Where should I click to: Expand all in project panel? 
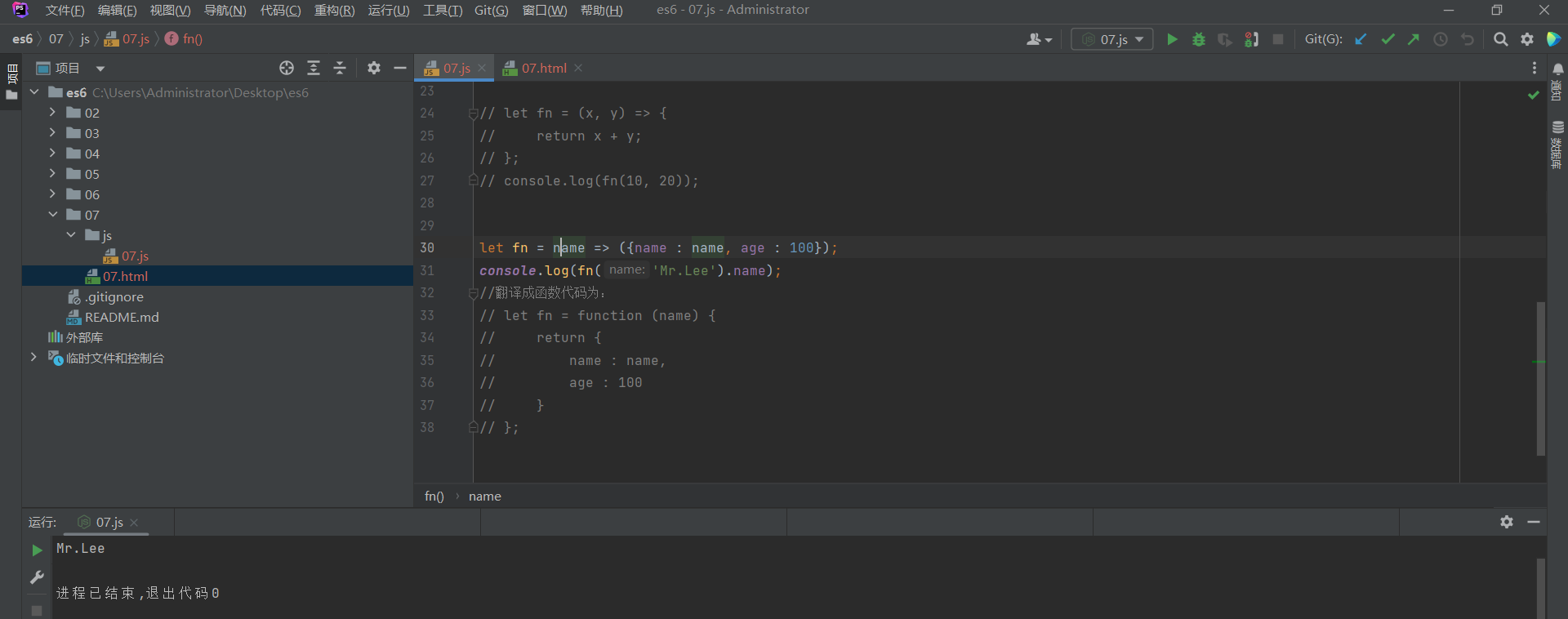pyautogui.click(x=314, y=68)
